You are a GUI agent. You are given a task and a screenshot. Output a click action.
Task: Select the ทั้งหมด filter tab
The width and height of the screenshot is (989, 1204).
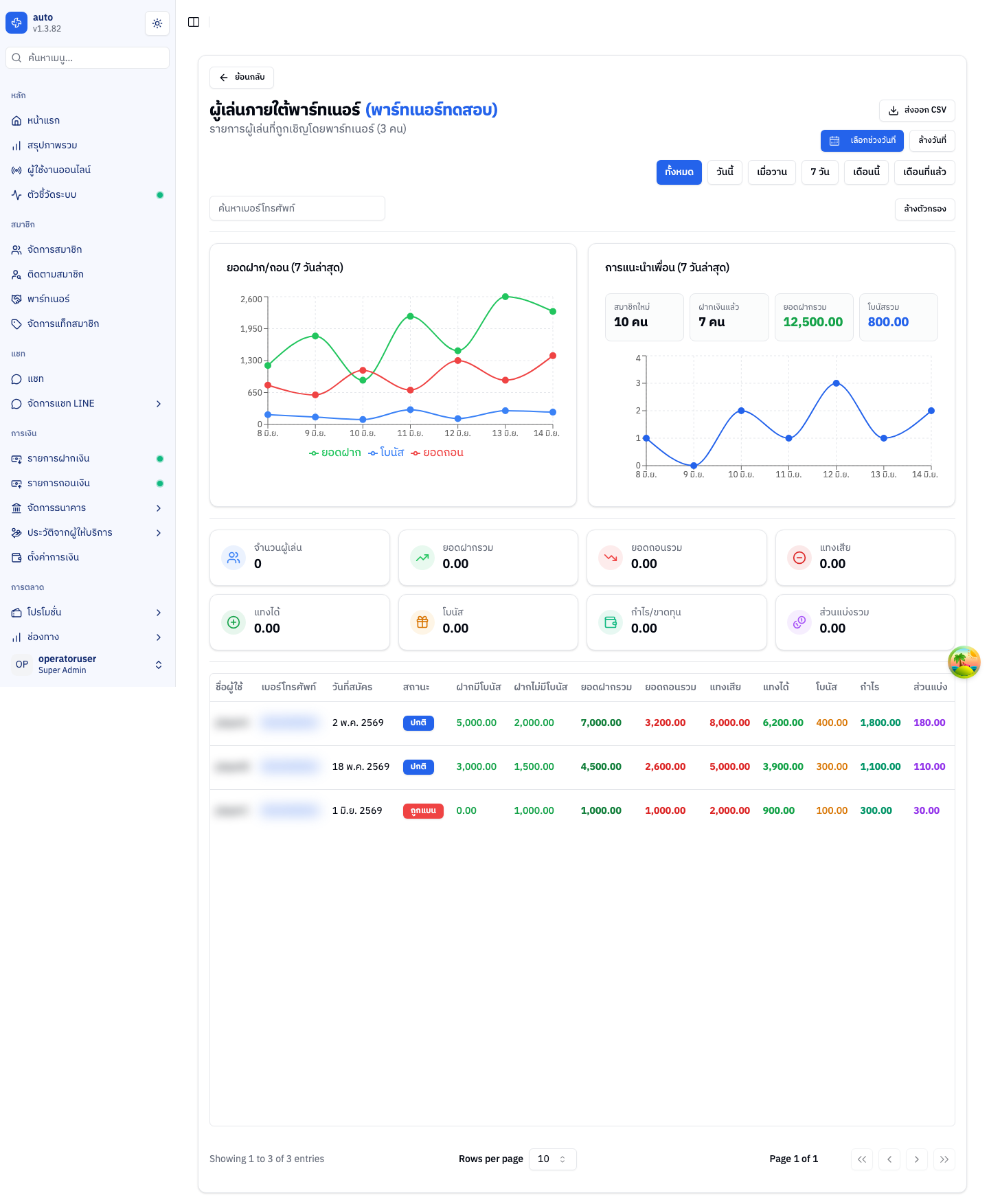point(679,172)
